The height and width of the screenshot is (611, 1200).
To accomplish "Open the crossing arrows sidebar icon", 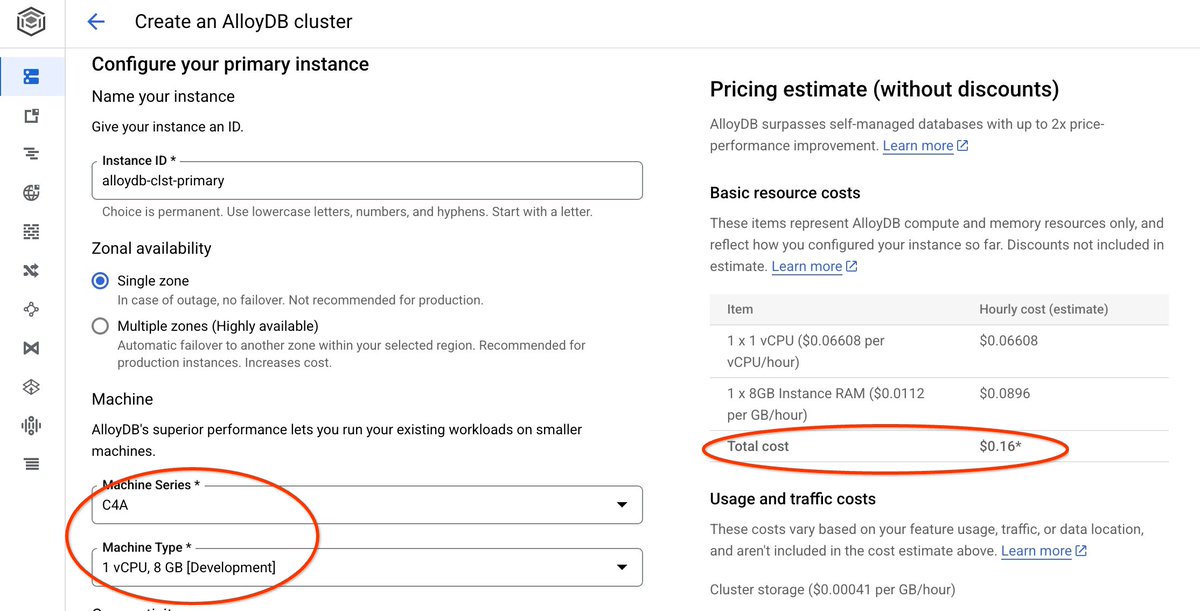I will point(32,270).
